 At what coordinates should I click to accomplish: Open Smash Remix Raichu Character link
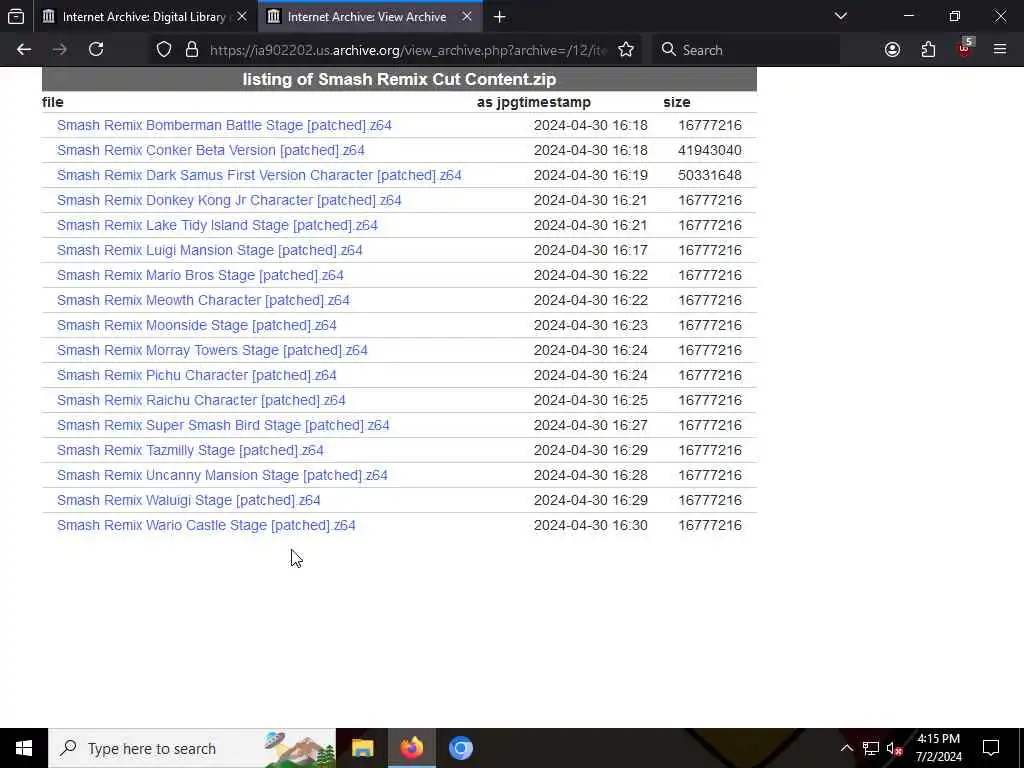(201, 400)
